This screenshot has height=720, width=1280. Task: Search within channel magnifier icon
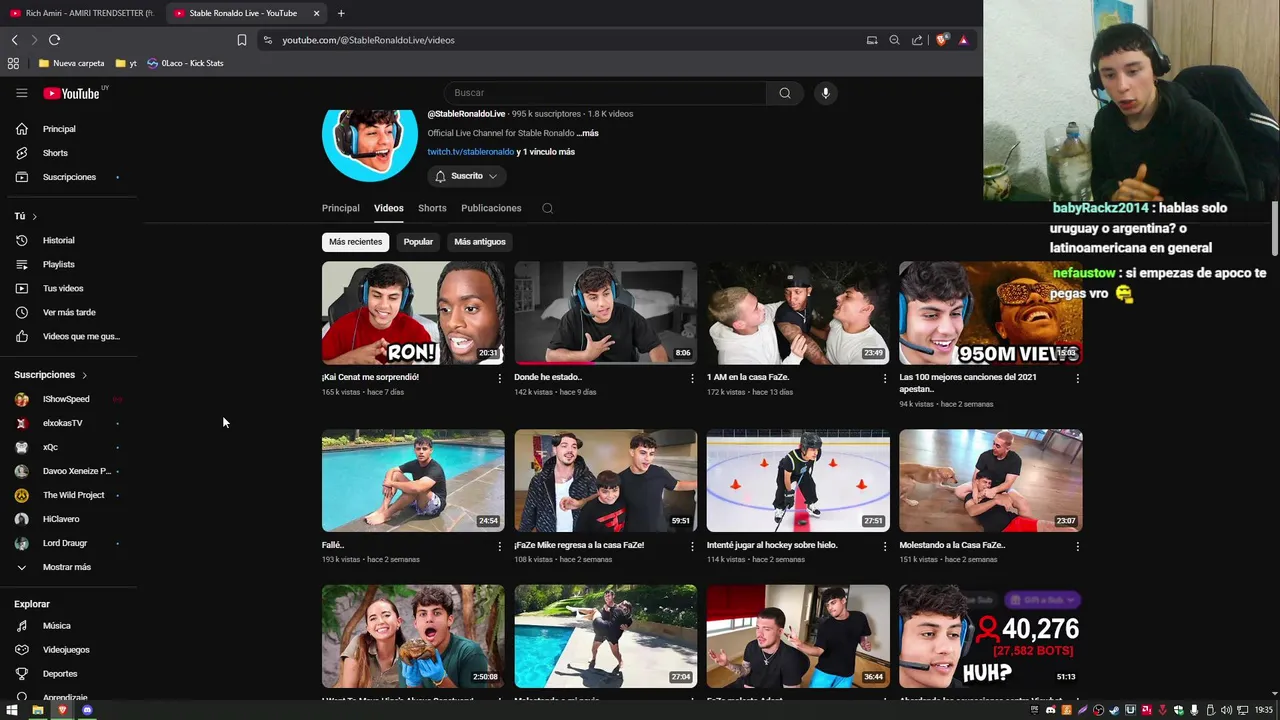click(547, 208)
